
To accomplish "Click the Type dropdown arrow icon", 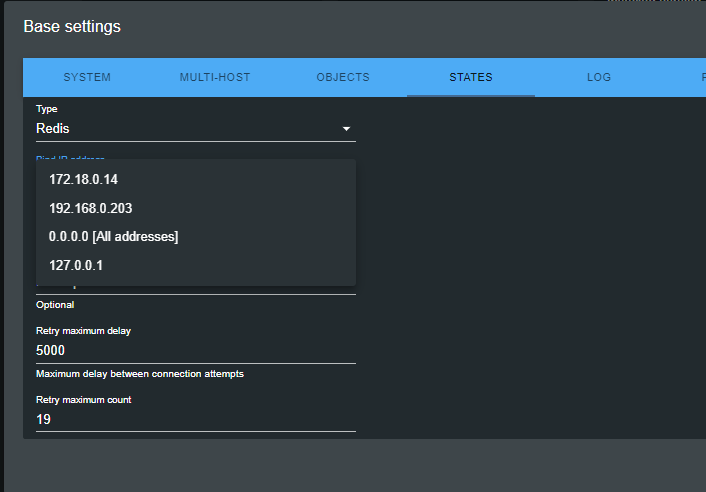I will [x=346, y=129].
